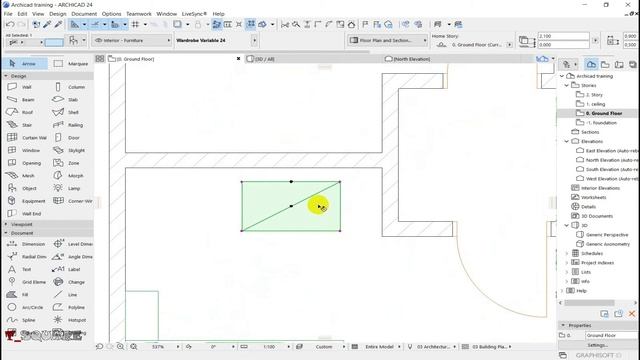Switch to the 3D / All tab
This screenshot has height=360, width=640.
tap(265, 59)
